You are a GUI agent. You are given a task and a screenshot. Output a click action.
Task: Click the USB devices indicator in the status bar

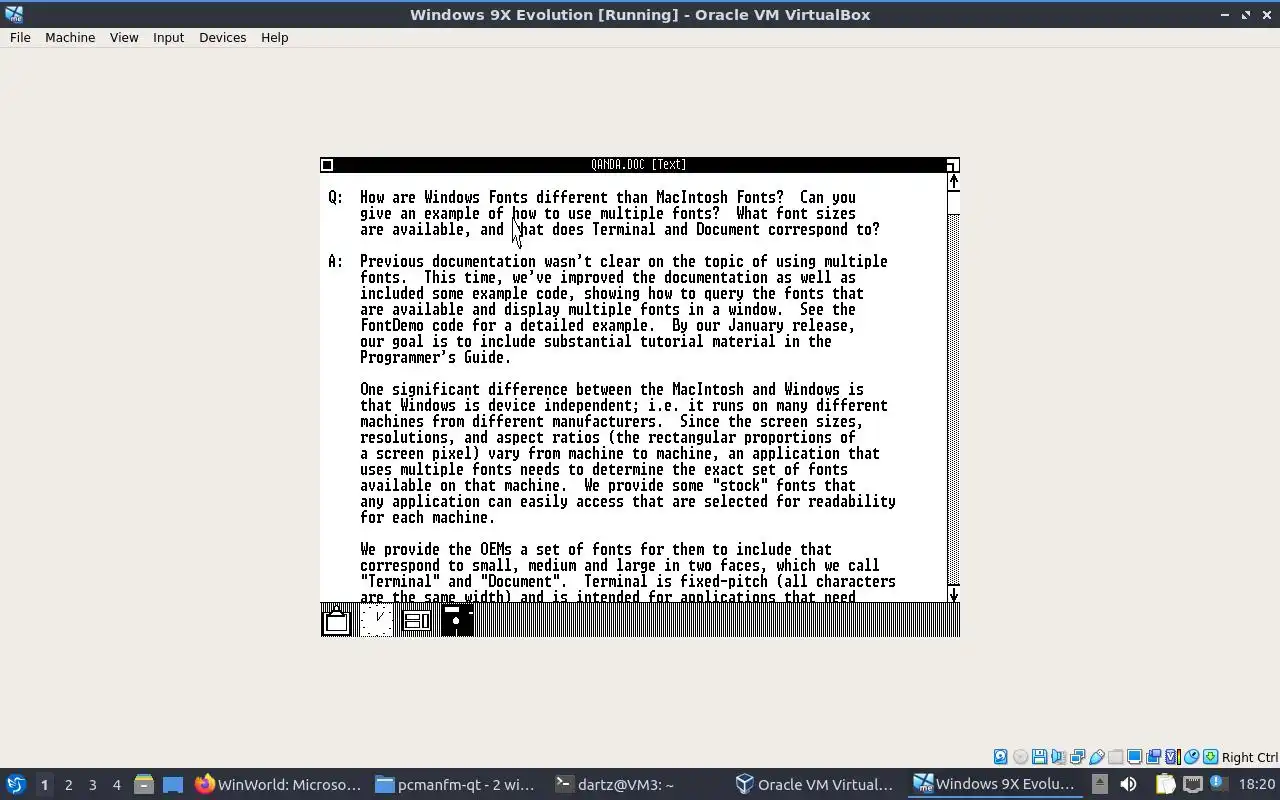[1096, 757]
